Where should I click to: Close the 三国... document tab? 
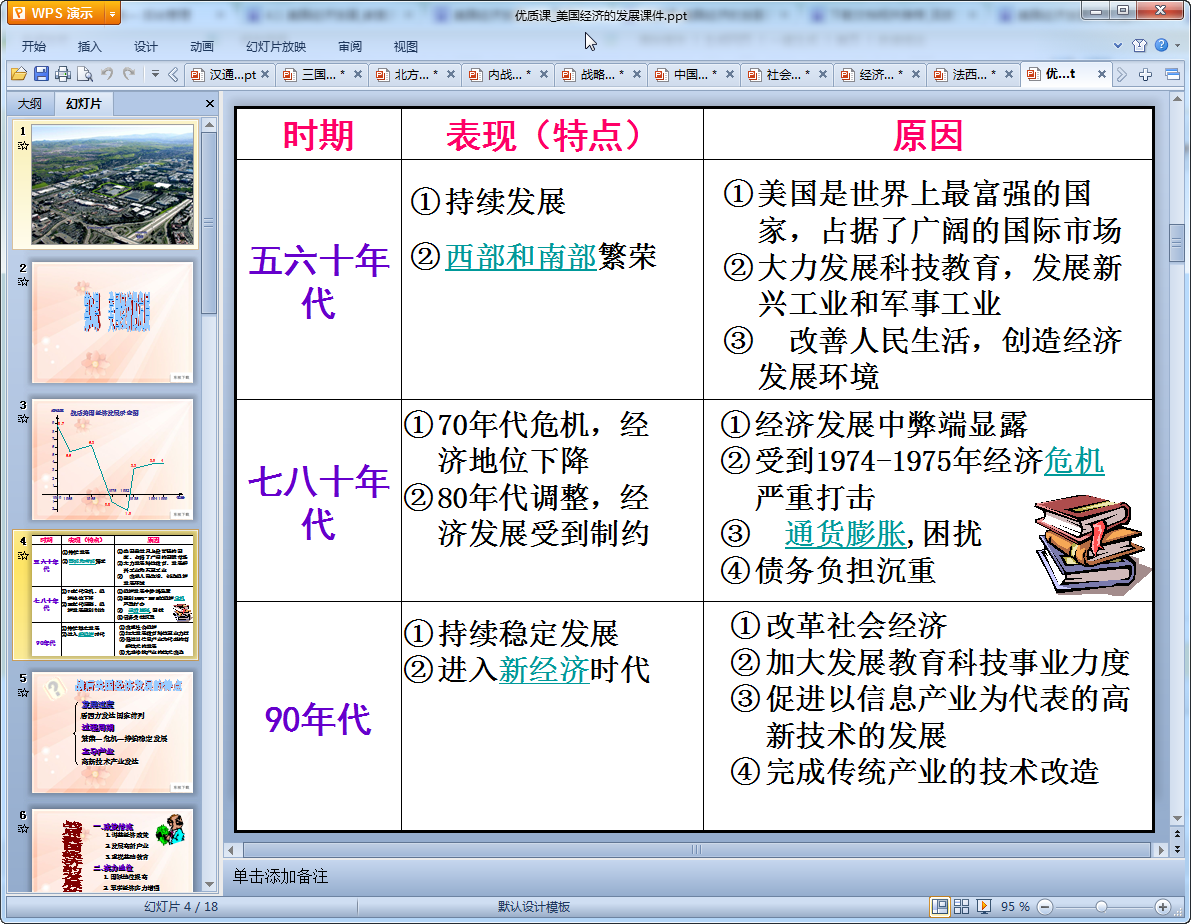tap(358, 74)
